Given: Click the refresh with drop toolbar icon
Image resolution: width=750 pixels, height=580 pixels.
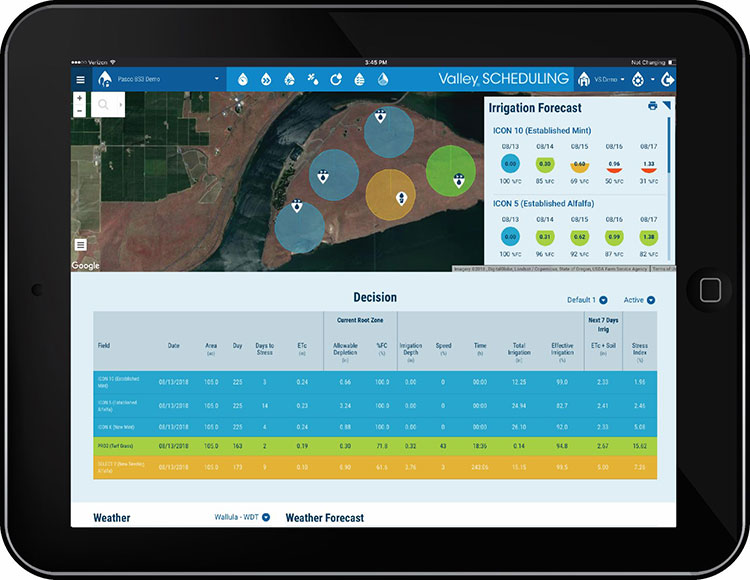Looking at the screenshot, I should tap(336, 79).
